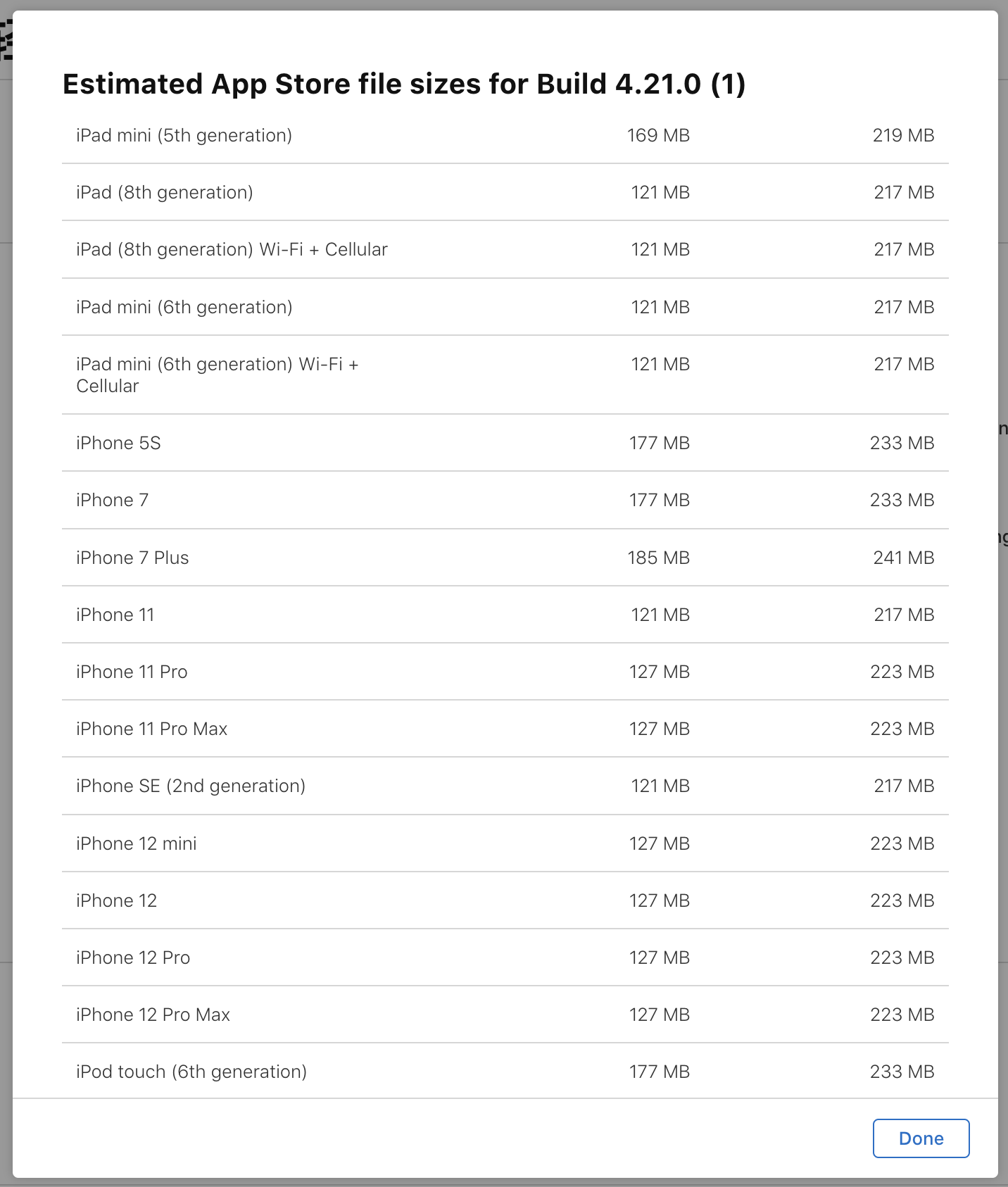Select iPad mini (6th generation) row
Screen dimensions: 1008x1187
184,307
